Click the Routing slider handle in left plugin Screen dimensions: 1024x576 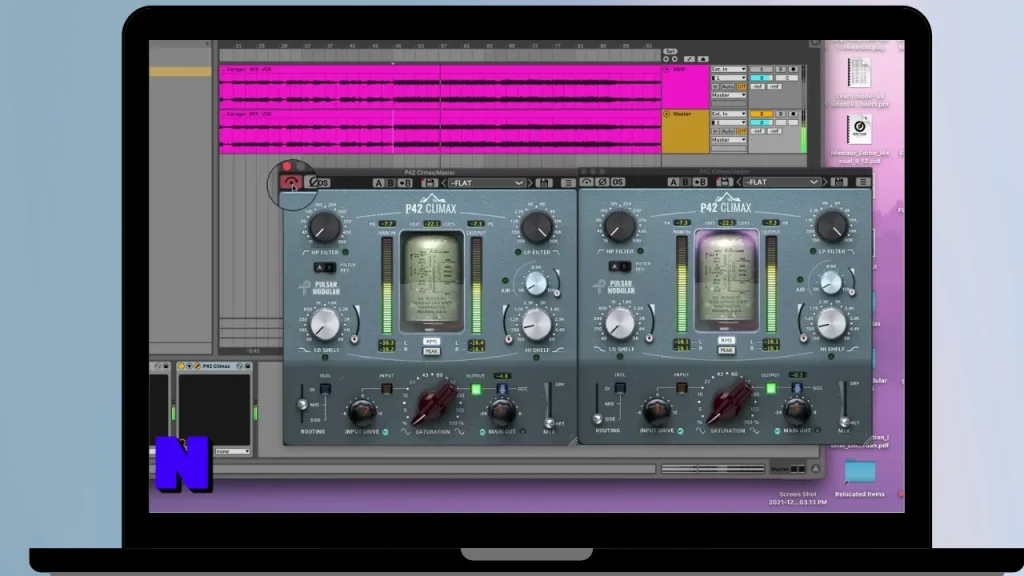tap(302, 405)
